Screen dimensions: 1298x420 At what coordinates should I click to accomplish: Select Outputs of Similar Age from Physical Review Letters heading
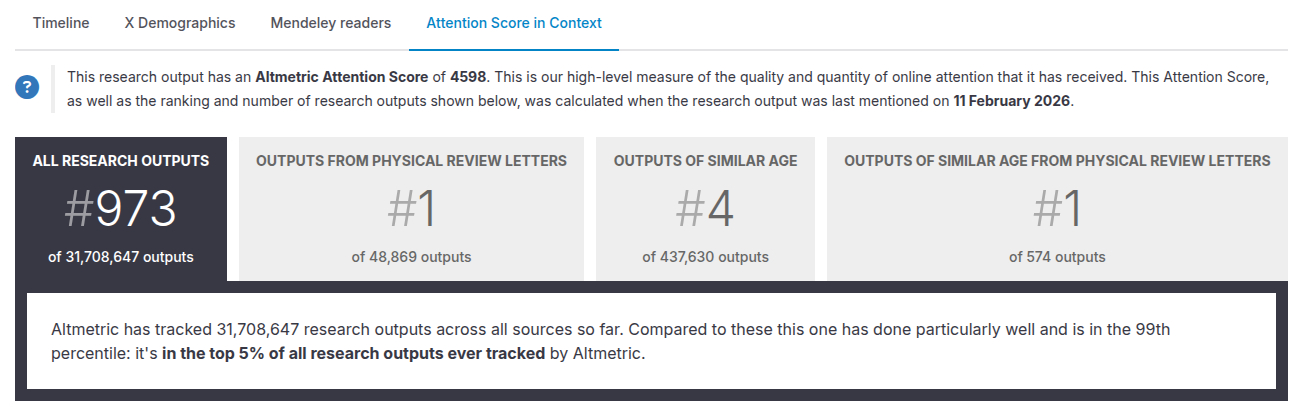(1057, 161)
